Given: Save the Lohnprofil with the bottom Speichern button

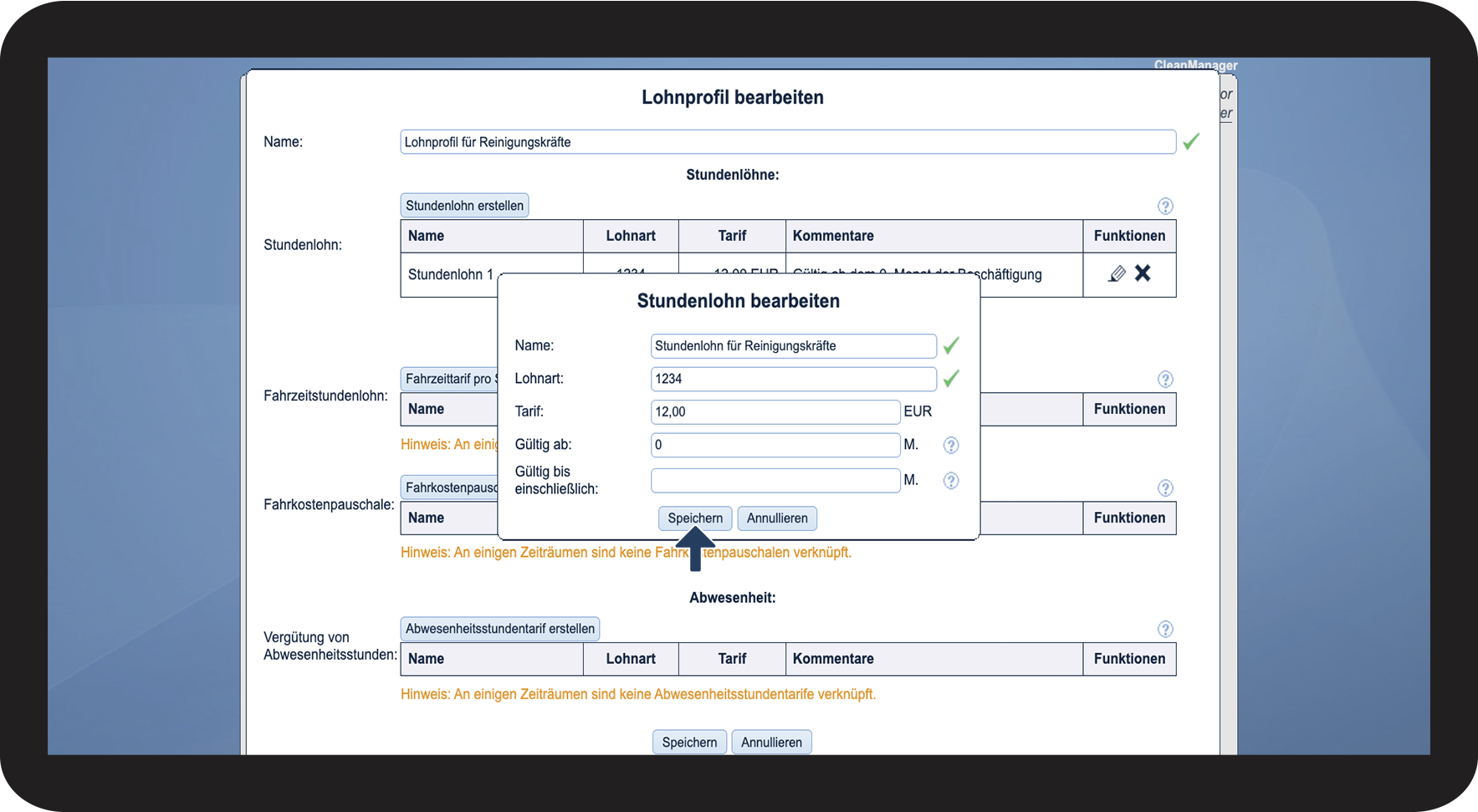Looking at the screenshot, I should point(689,743).
